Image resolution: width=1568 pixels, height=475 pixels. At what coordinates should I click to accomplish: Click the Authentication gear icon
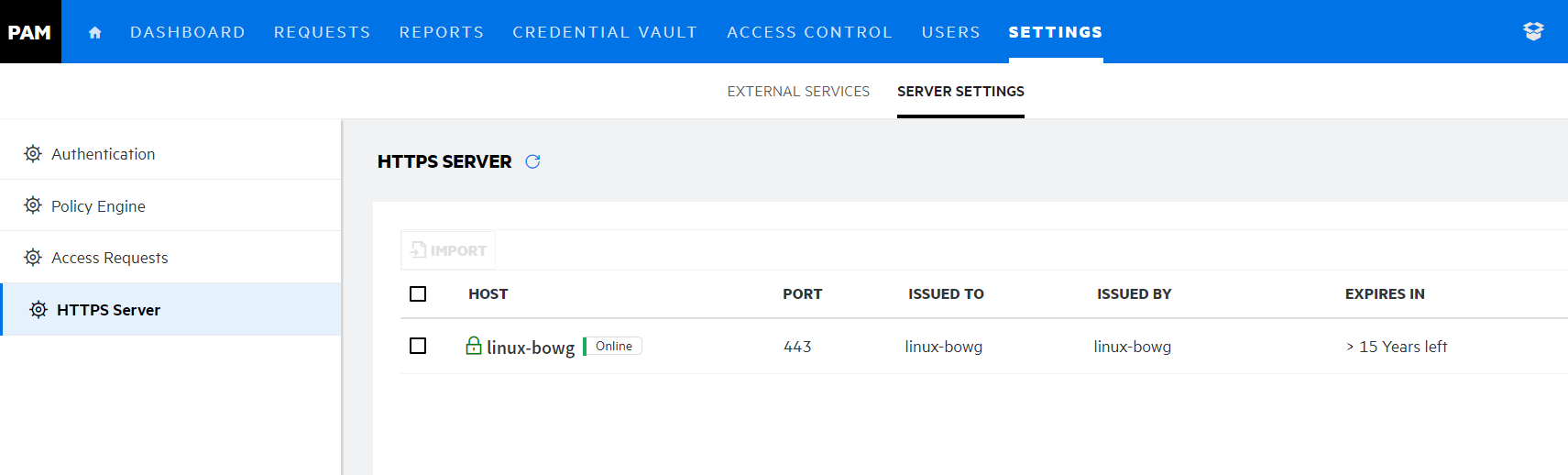tap(33, 154)
